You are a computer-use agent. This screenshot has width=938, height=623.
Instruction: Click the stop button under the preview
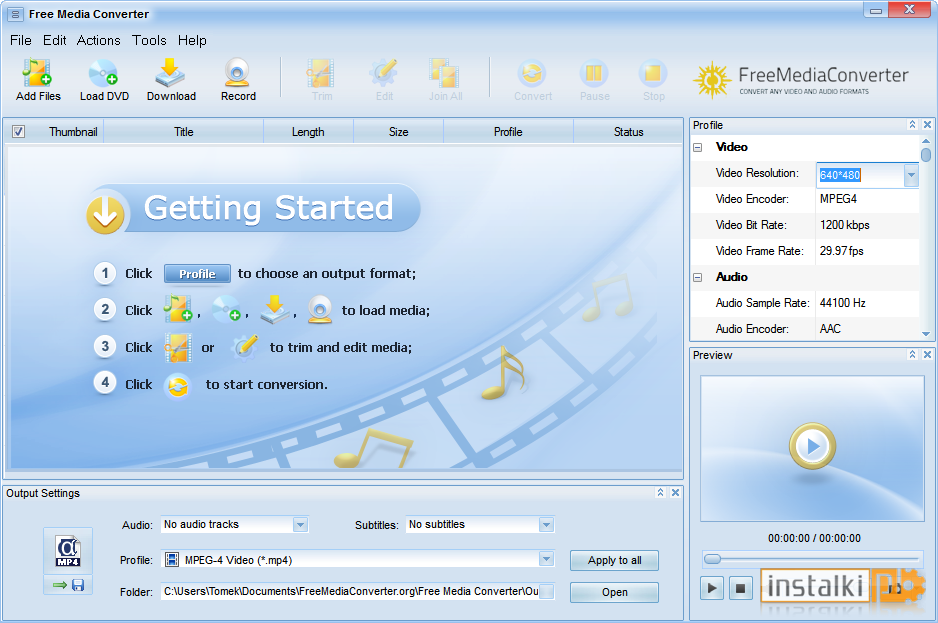[x=741, y=588]
